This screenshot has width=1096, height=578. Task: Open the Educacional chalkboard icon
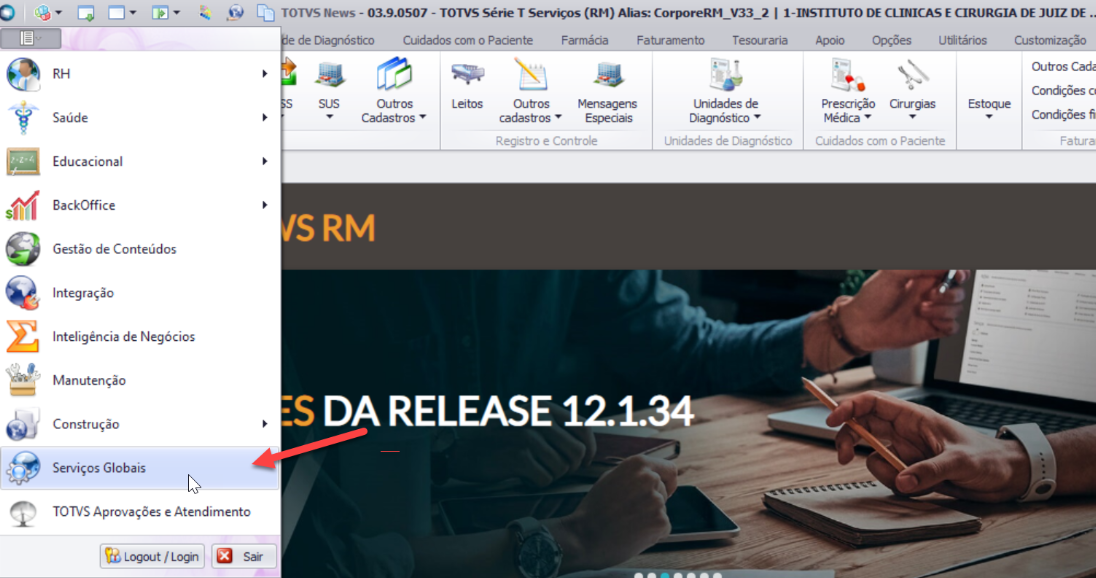coord(23,161)
